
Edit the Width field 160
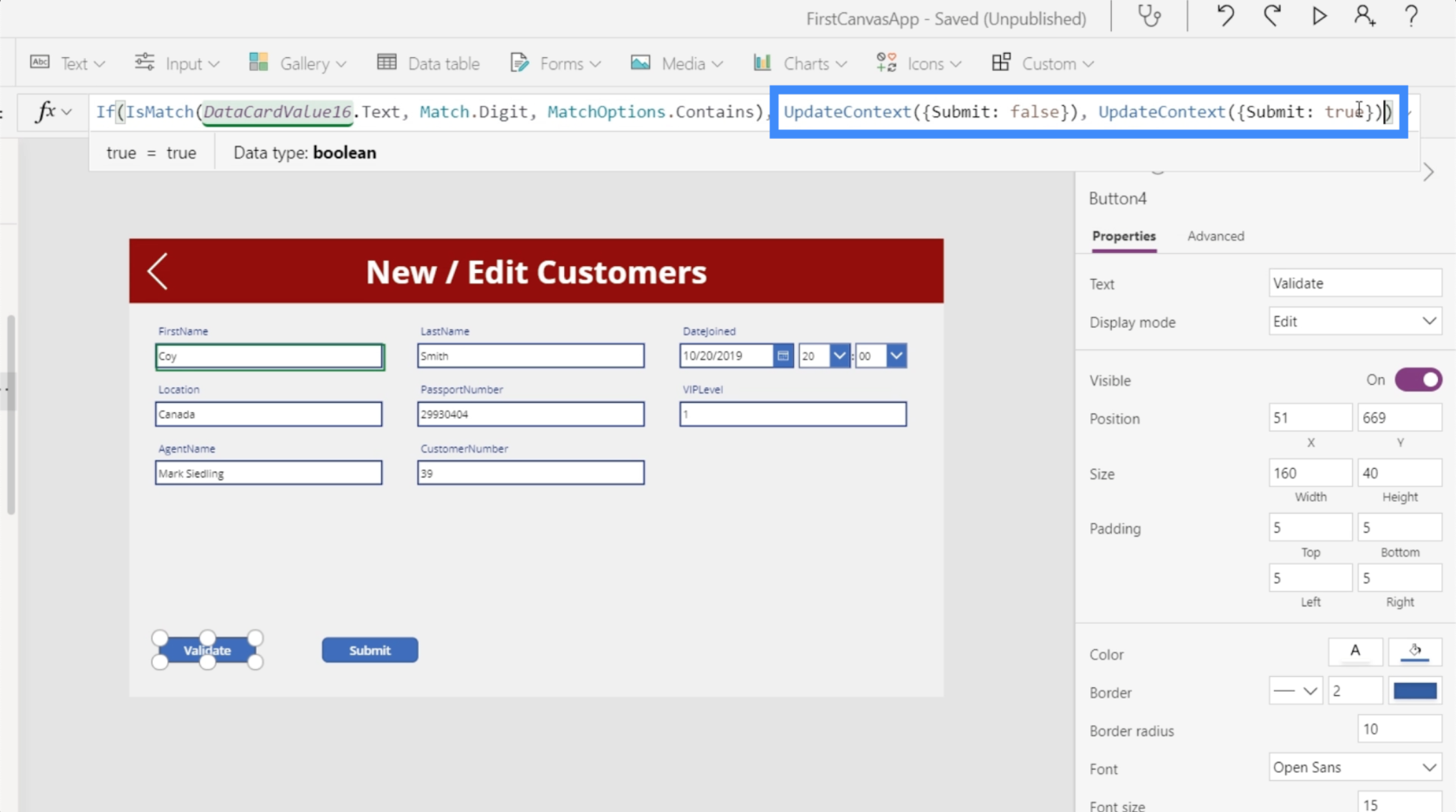[1310, 473]
